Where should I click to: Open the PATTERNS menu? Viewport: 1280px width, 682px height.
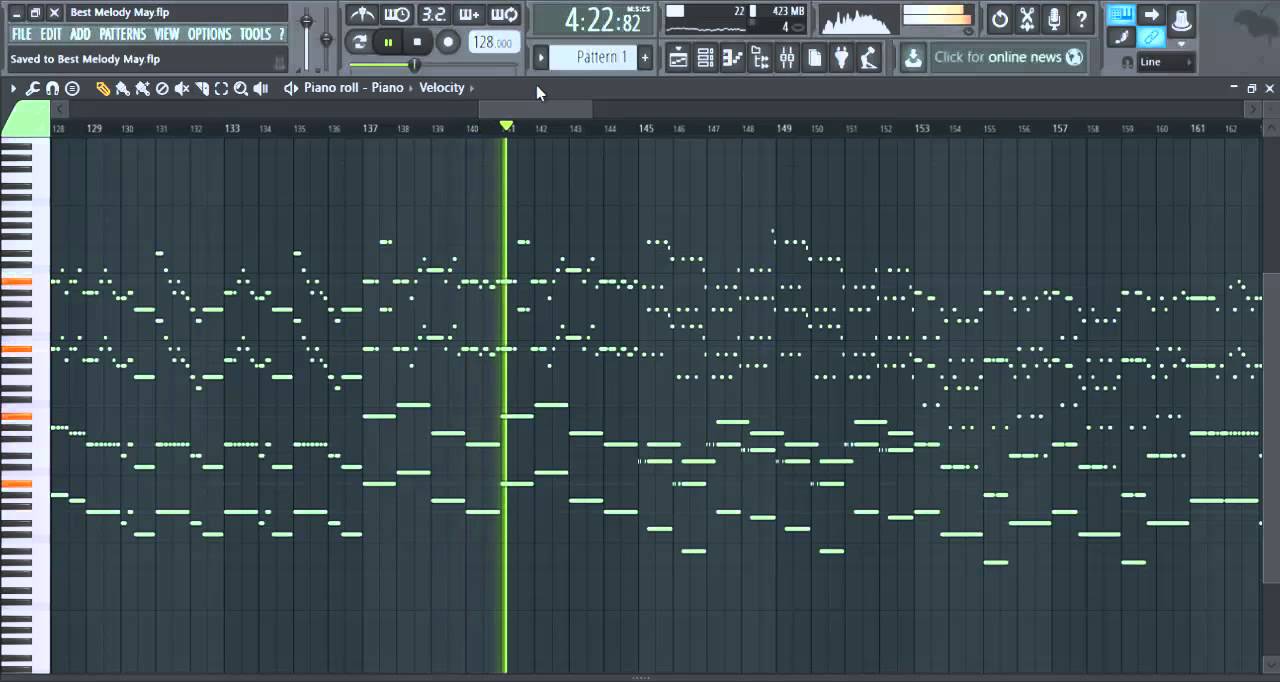coord(123,34)
